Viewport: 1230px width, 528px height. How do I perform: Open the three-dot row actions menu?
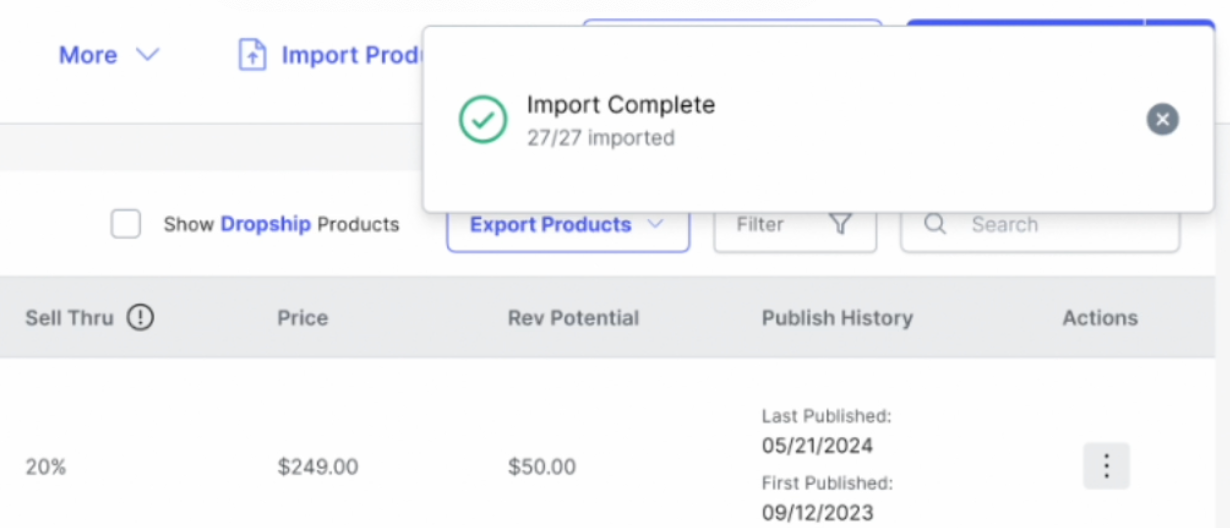pyautogui.click(x=1106, y=466)
